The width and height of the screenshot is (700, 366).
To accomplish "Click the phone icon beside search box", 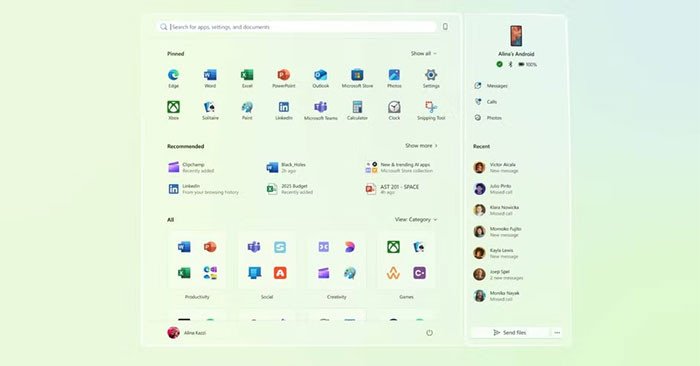I will pos(445,27).
